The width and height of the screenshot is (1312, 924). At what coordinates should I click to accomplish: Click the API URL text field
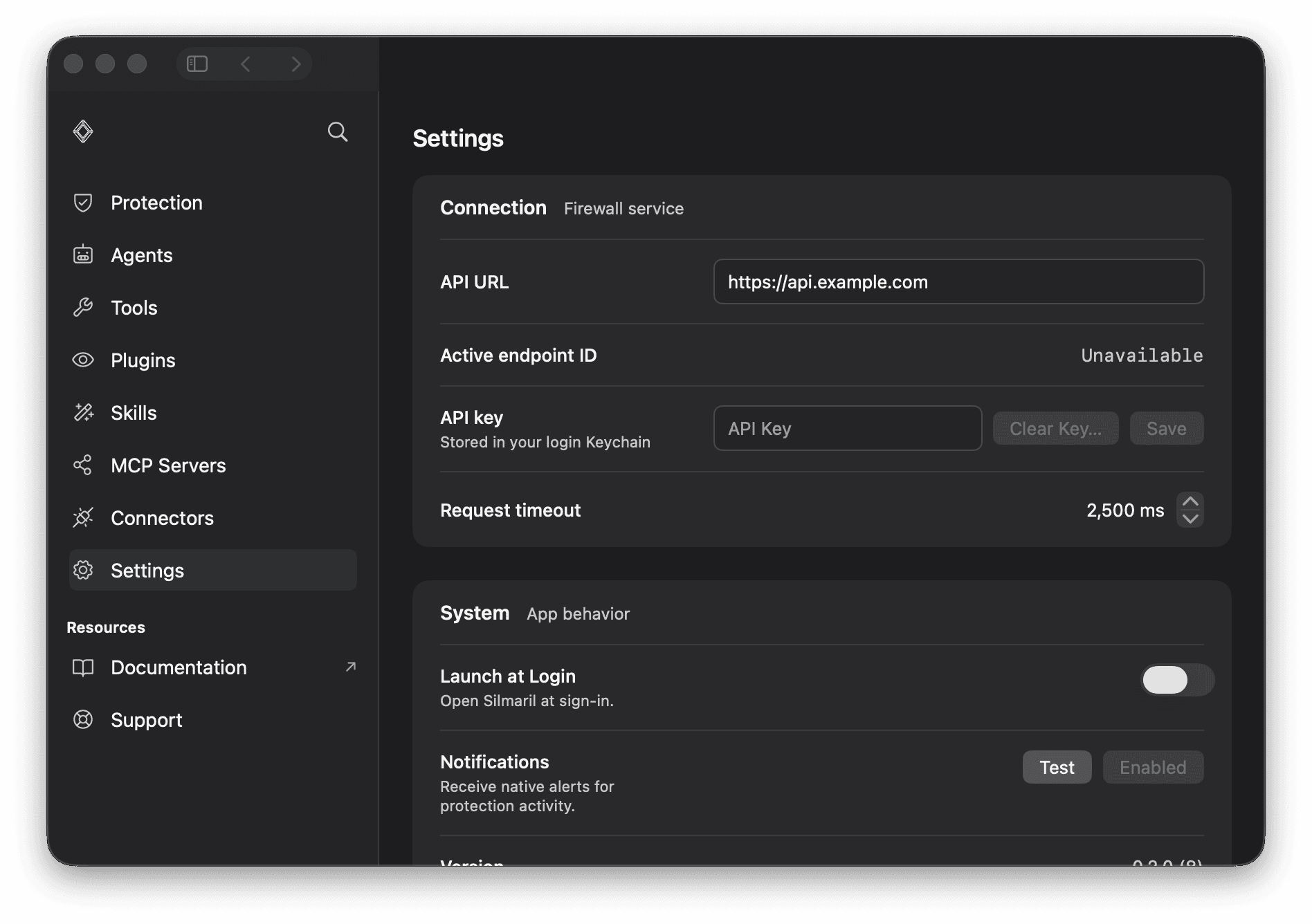(958, 281)
